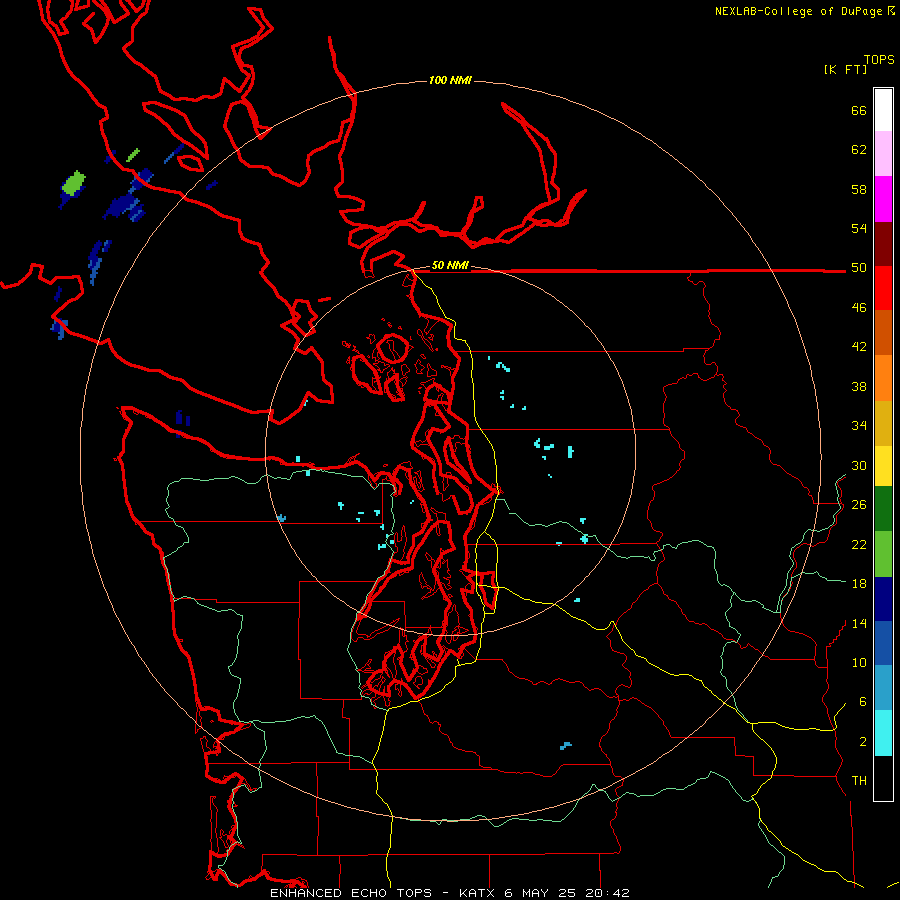Click the "62" legend value
The image size is (900, 900).
pos(859,150)
